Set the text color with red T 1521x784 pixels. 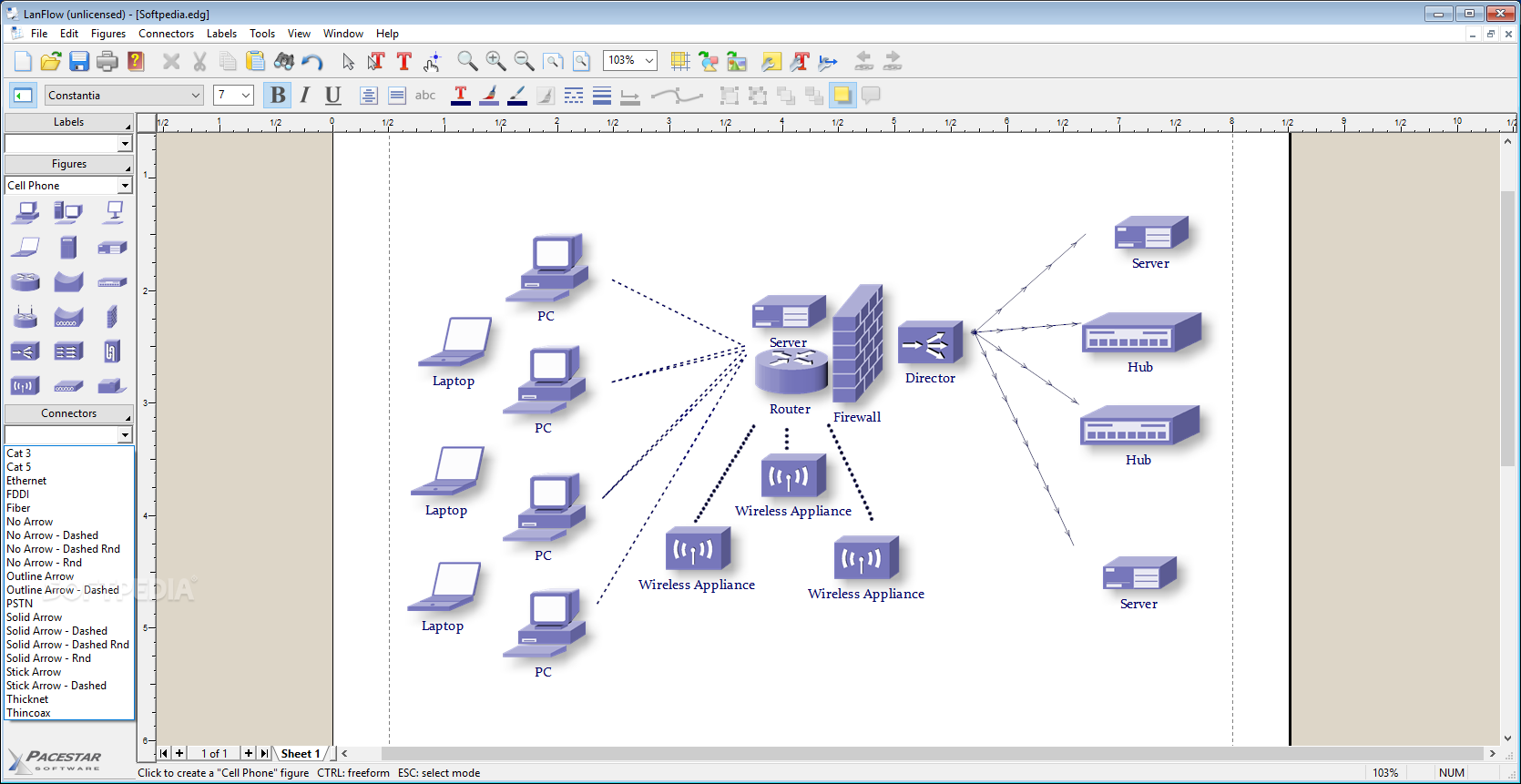(461, 95)
